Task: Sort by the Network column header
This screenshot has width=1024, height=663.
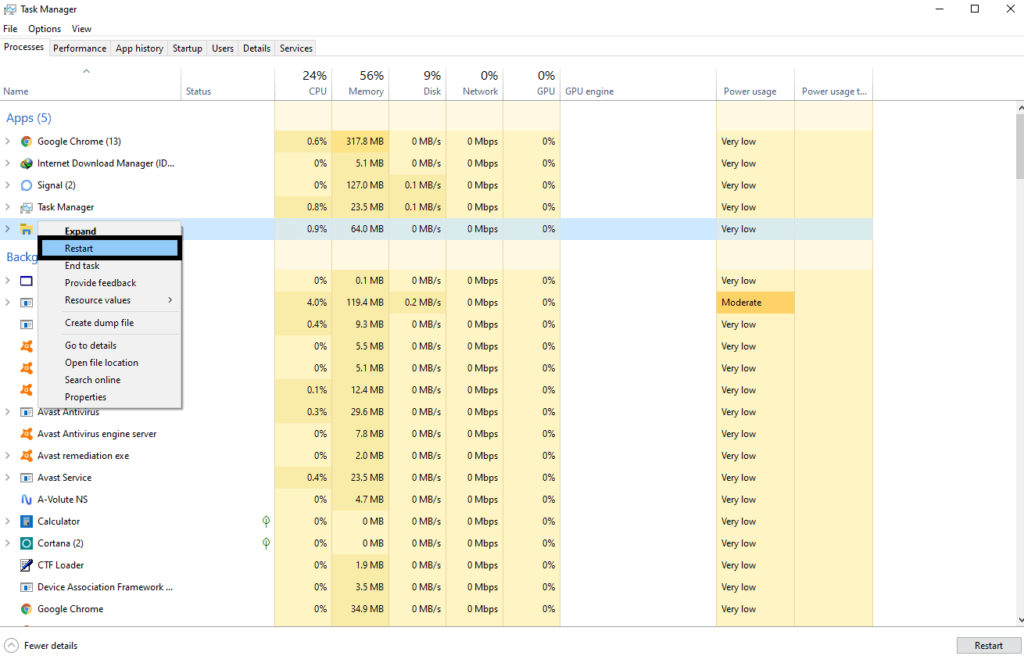Action: pyautogui.click(x=475, y=83)
